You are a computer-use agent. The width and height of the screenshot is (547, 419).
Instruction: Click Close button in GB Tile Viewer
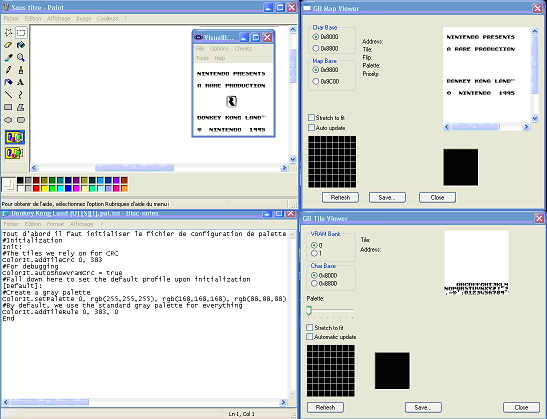521,407
